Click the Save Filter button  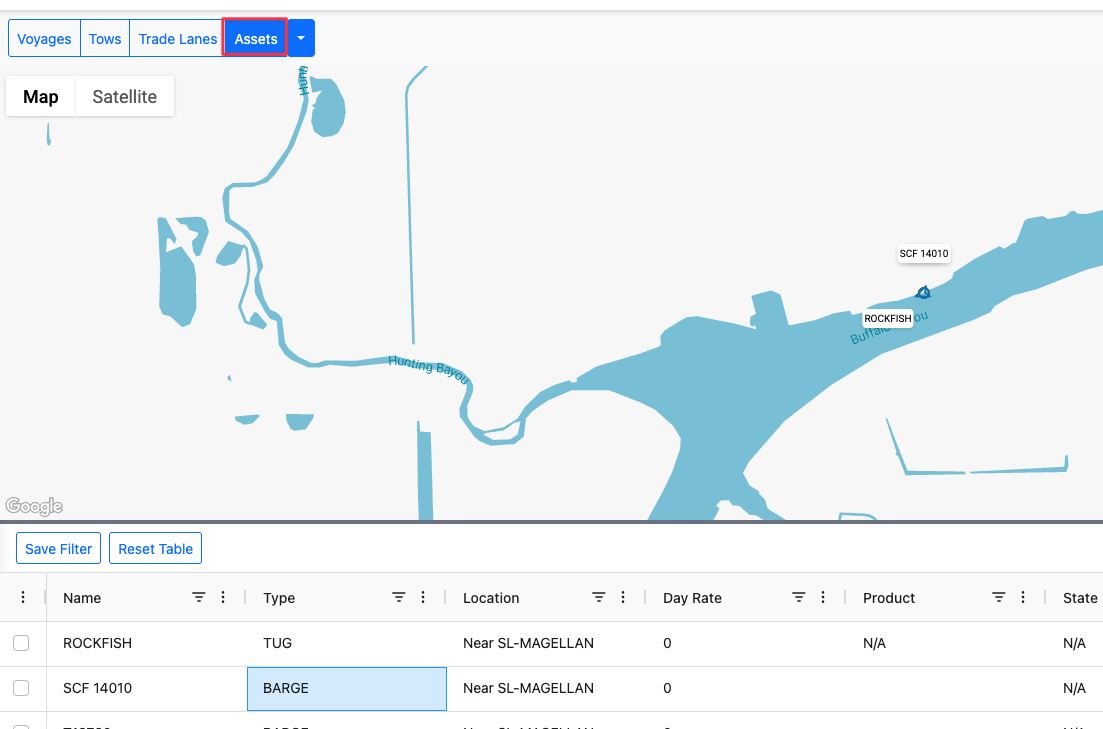coord(58,549)
